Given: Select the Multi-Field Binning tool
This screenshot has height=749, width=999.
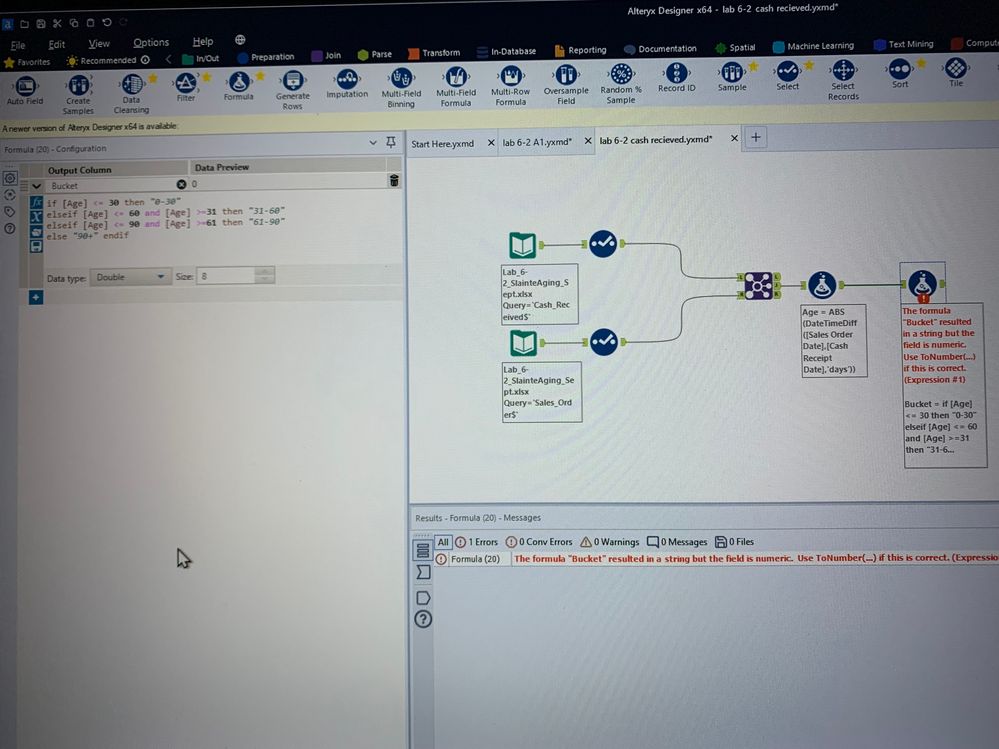Looking at the screenshot, I should [x=401, y=87].
